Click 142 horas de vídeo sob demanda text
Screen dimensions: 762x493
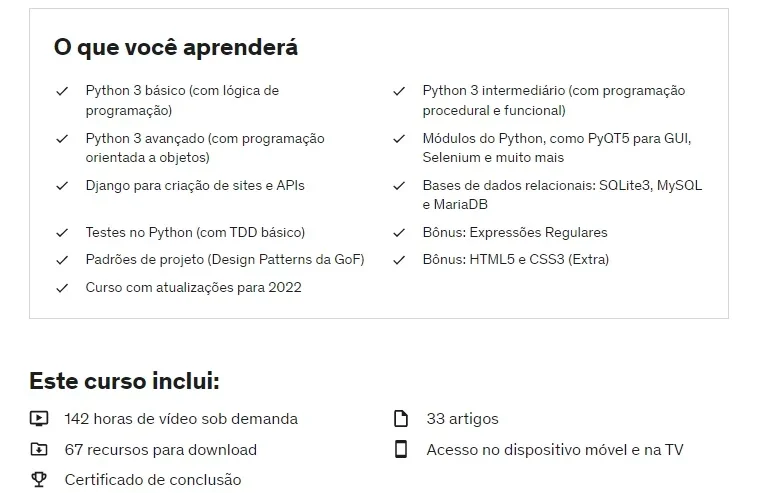(181, 419)
